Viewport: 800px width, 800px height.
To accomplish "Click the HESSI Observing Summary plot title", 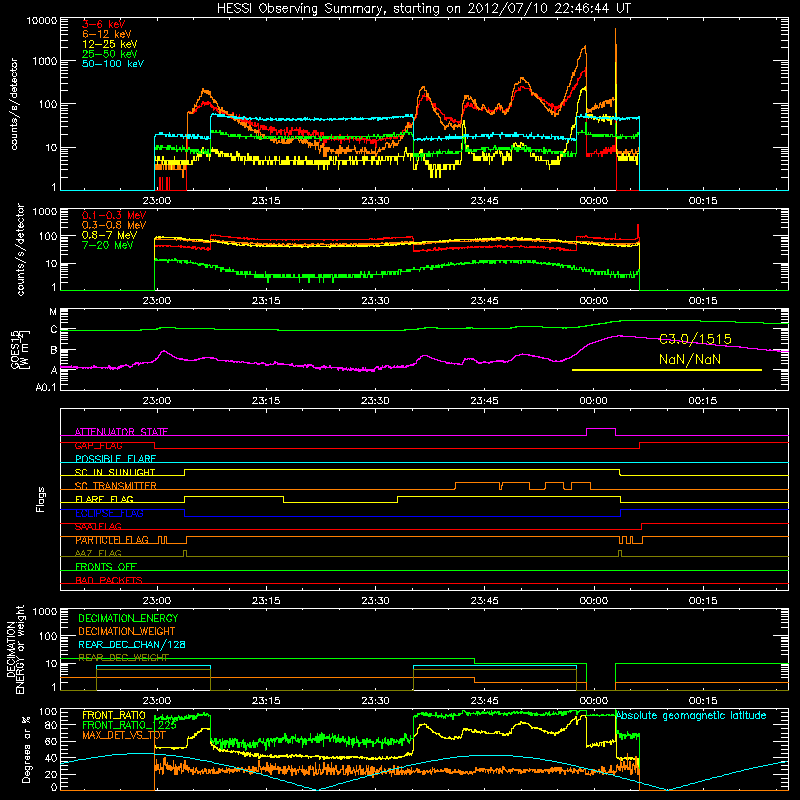I will click(x=423, y=9).
